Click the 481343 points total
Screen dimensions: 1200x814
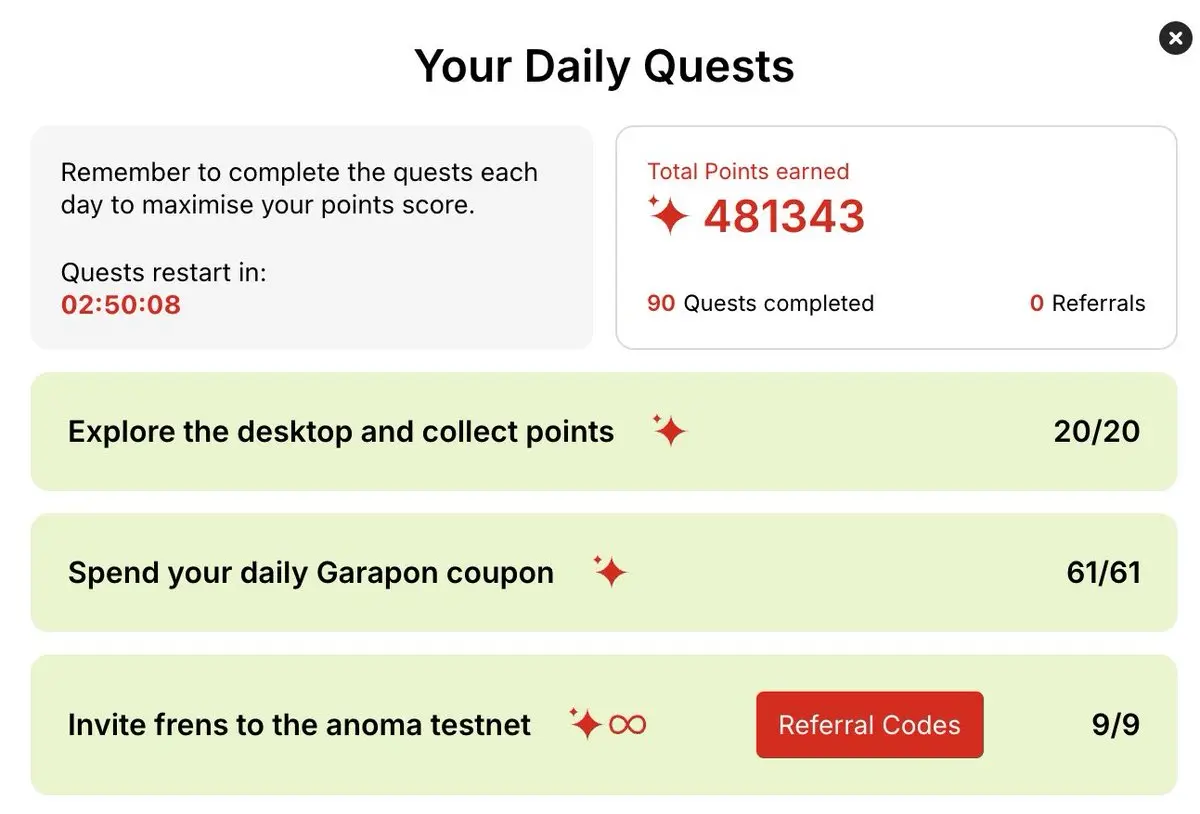[x=784, y=216]
